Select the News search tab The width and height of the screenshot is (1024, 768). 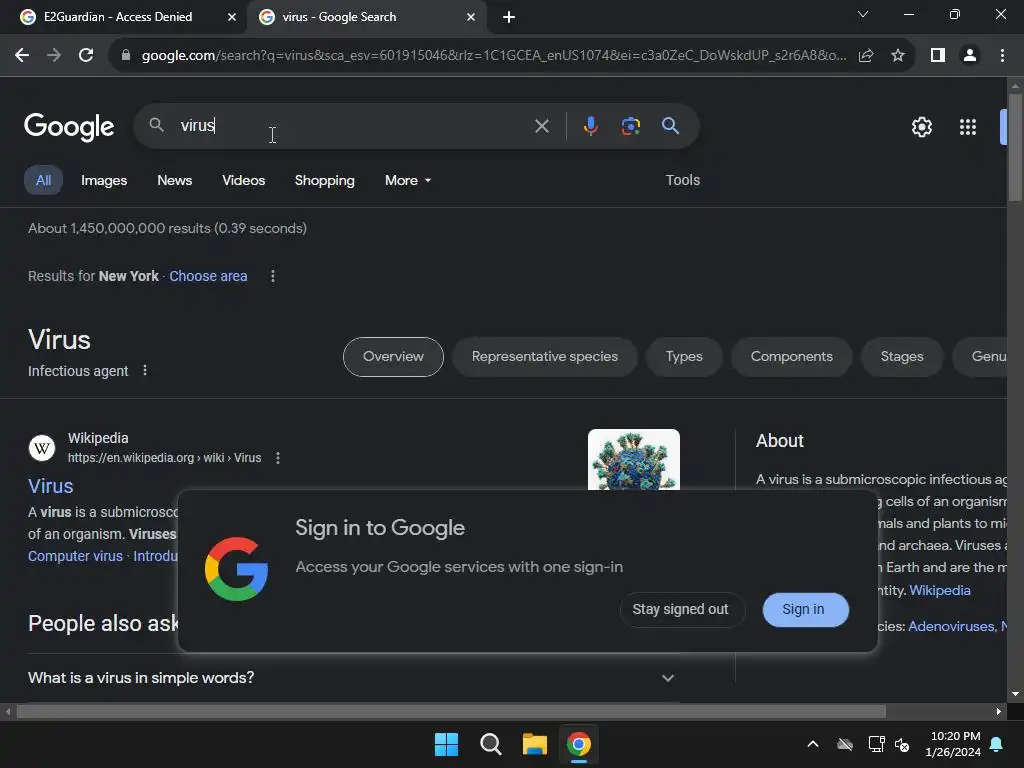pos(174,180)
